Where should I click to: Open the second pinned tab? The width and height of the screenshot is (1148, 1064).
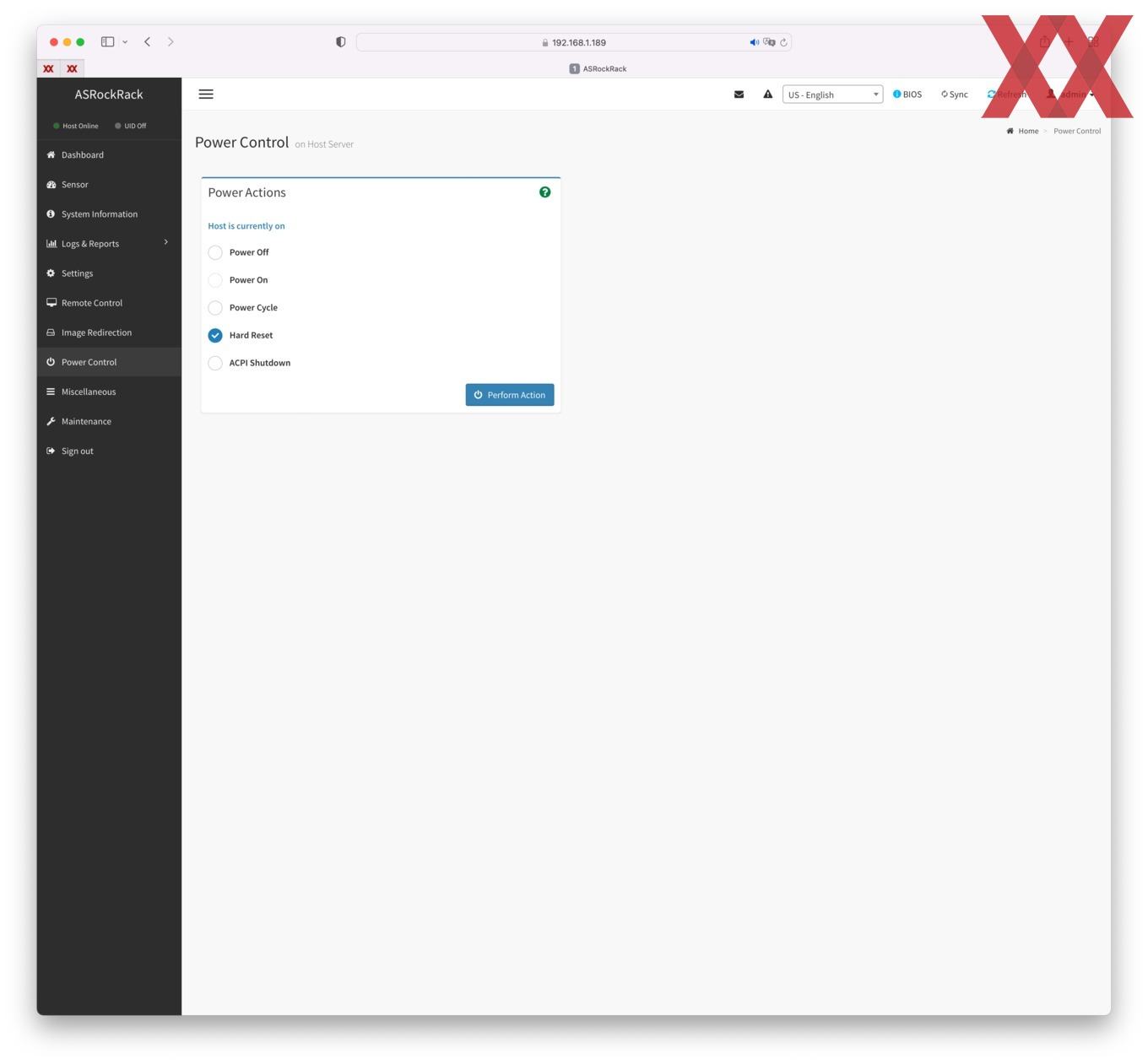coord(72,68)
